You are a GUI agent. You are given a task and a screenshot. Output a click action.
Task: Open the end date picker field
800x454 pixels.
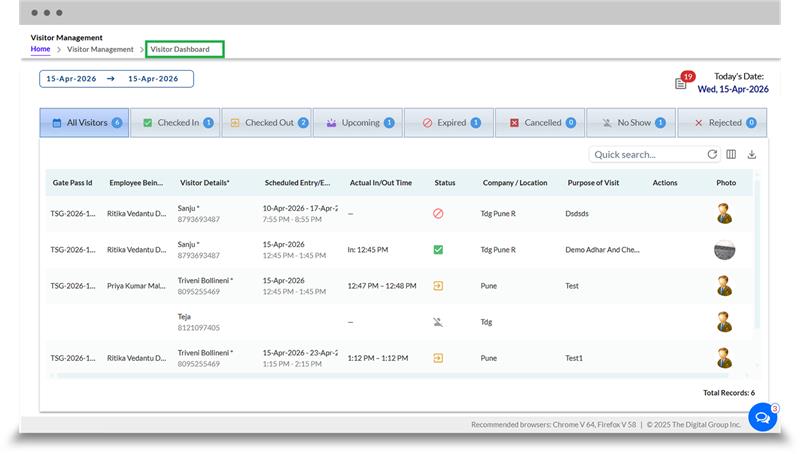point(153,79)
